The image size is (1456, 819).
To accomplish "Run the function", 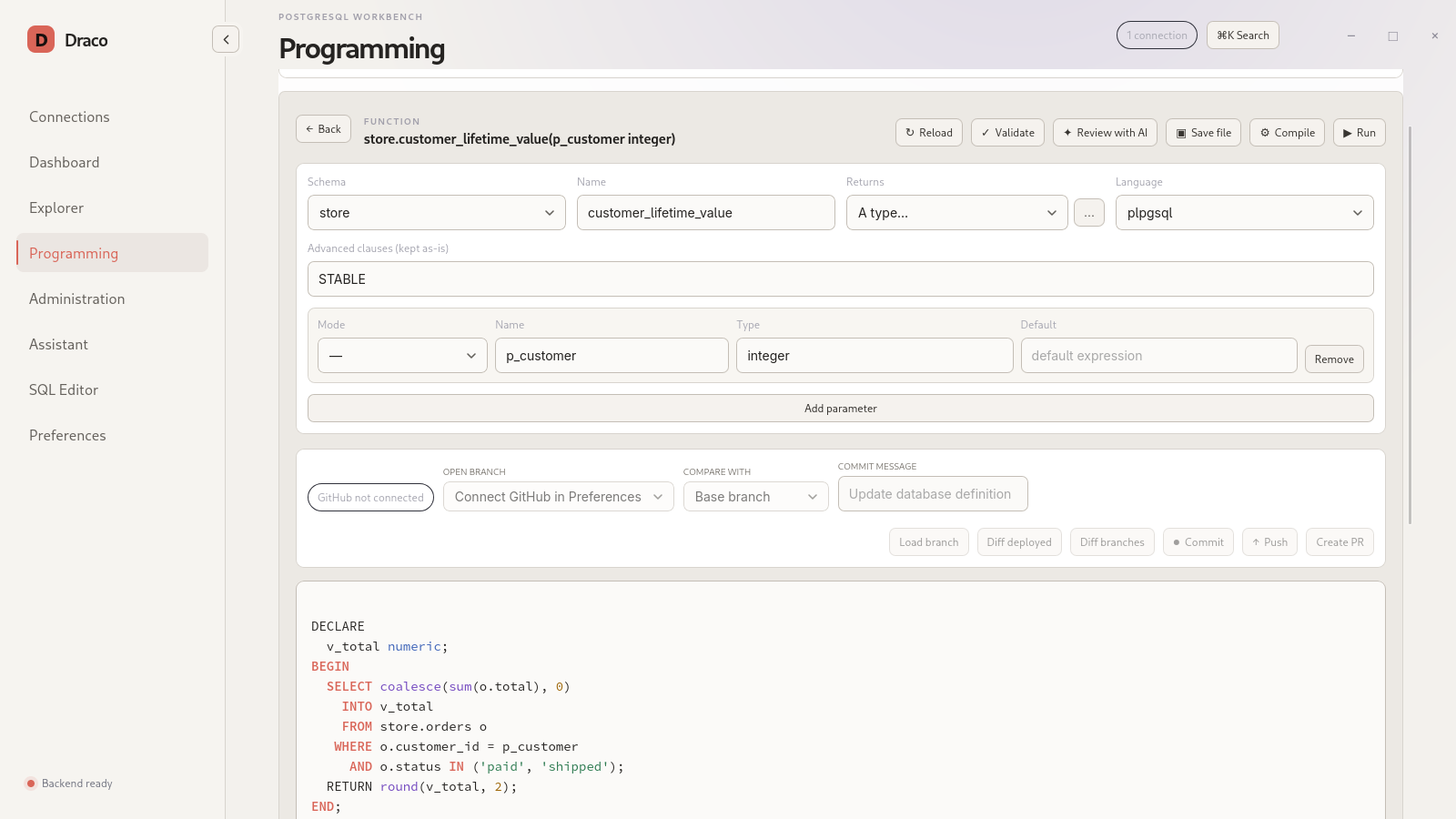I will coord(1360,133).
